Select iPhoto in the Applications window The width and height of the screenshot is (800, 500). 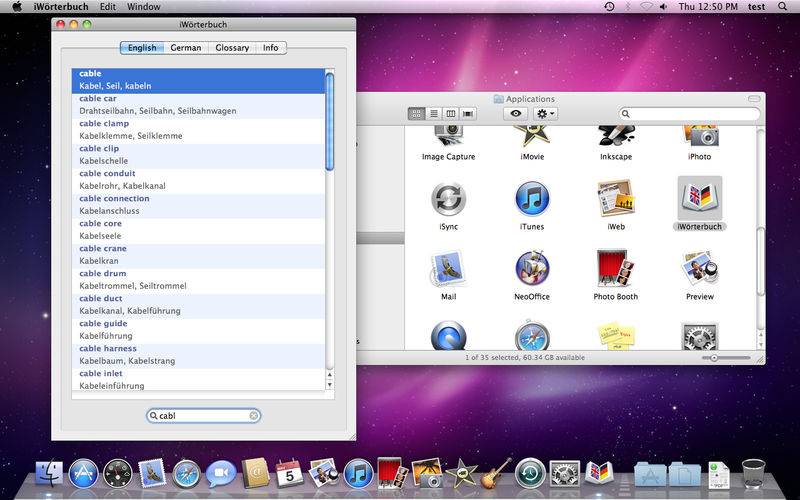[x=699, y=137]
